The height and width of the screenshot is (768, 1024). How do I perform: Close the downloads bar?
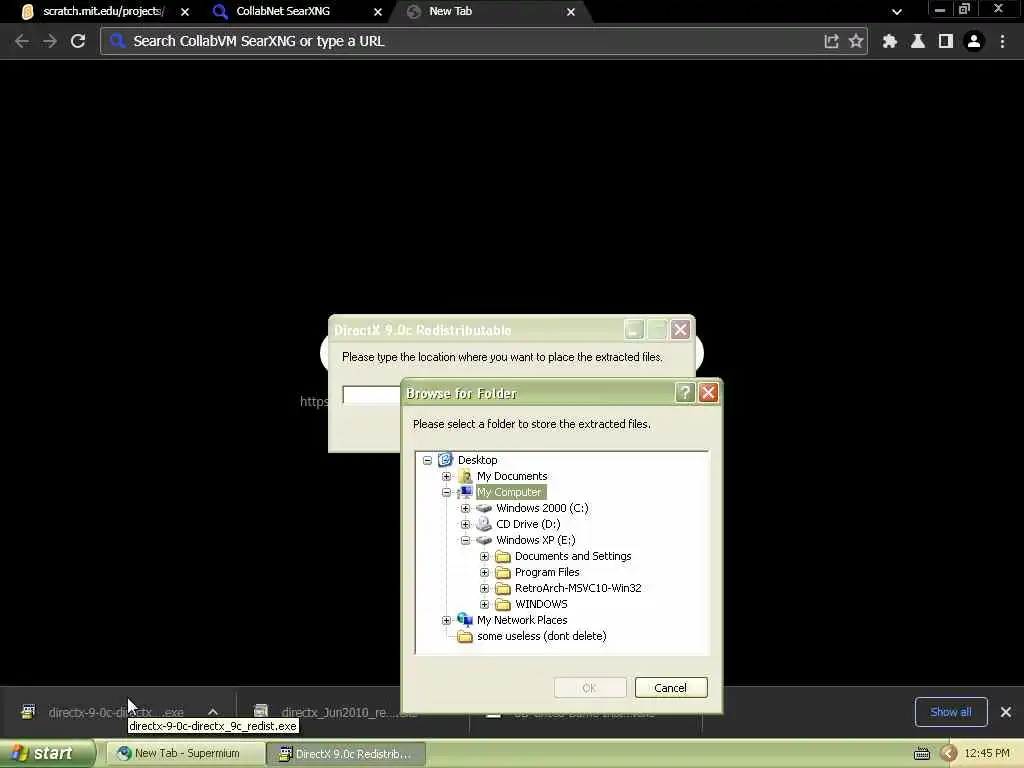(x=1006, y=712)
